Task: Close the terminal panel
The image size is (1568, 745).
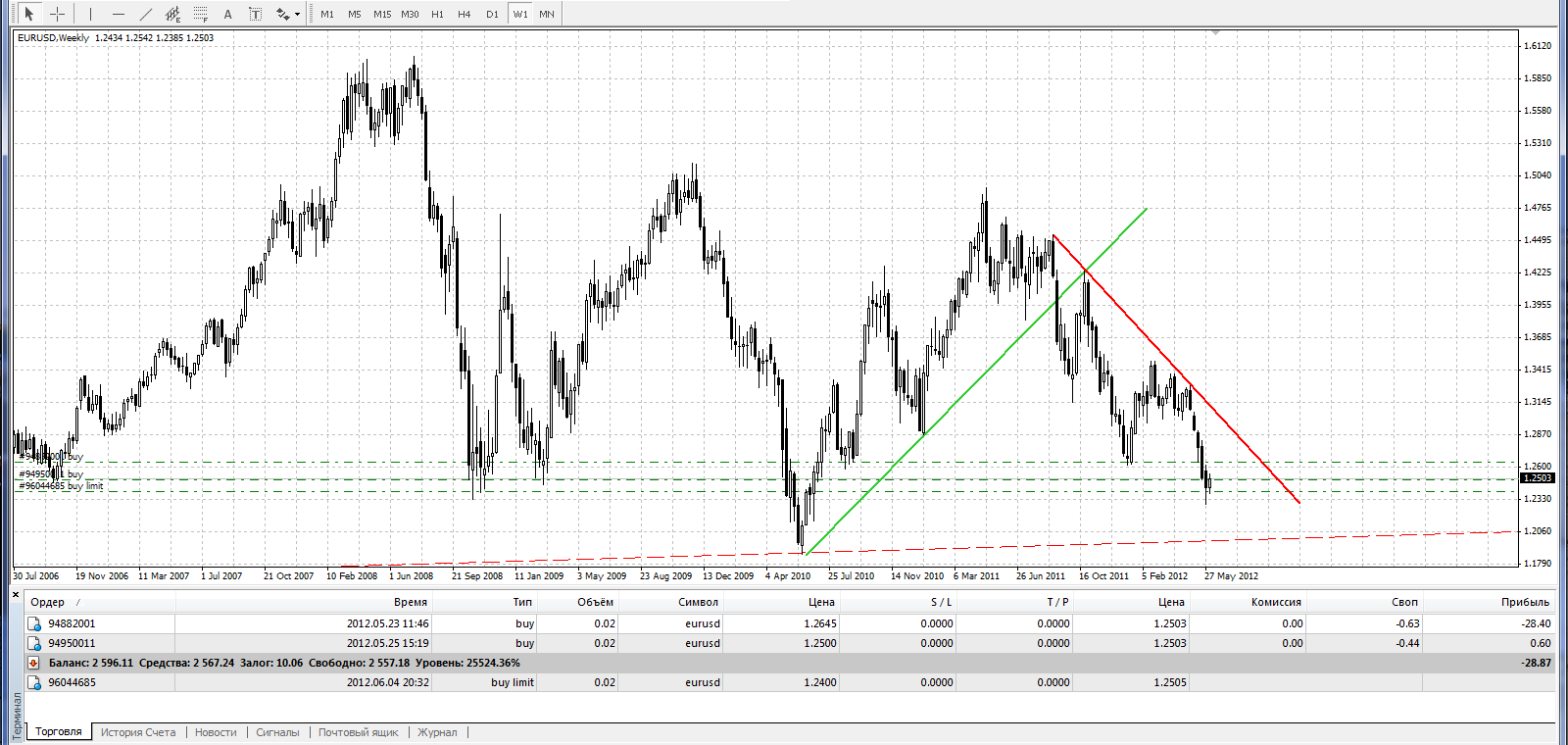Action: pos(16,594)
